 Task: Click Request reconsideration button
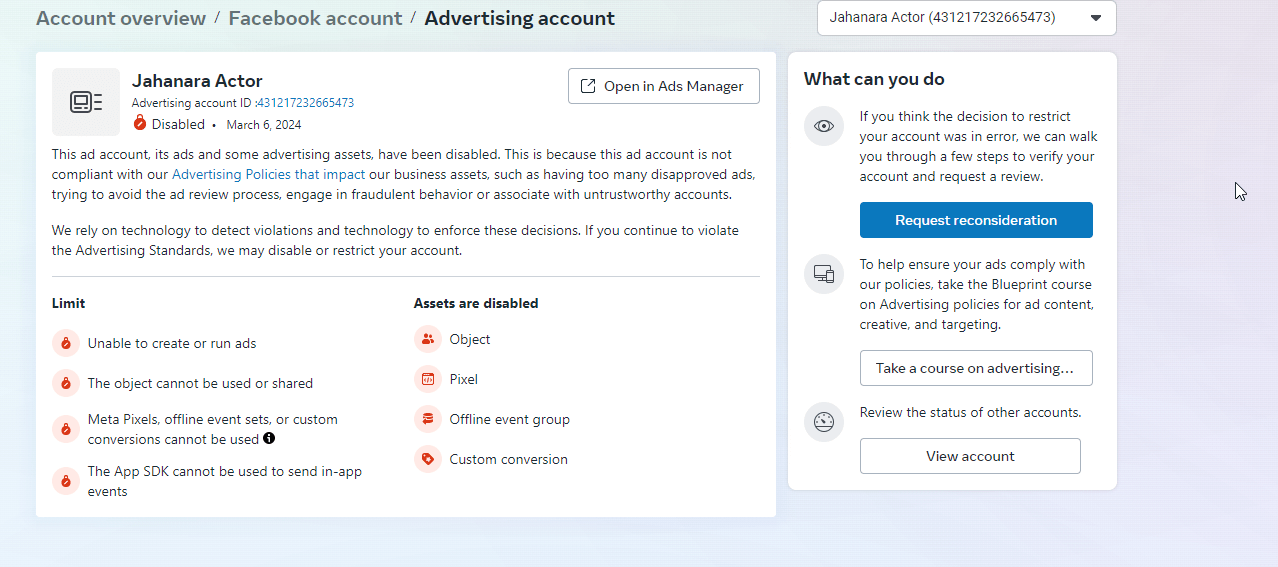click(x=976, y=220)
